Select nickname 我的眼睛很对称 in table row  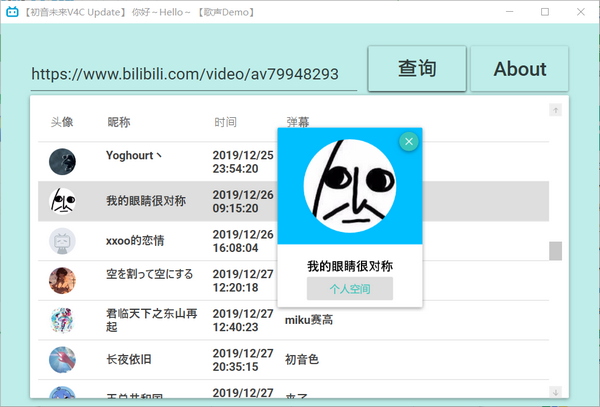pyautogui.click(x=146, y=201)
